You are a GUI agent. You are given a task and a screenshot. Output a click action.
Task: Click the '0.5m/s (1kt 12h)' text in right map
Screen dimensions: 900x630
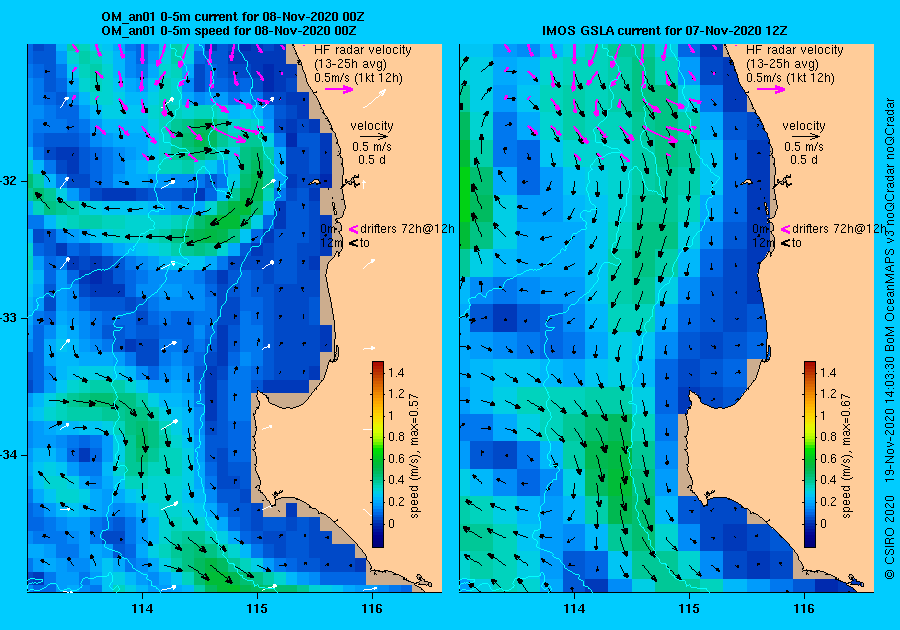tap(790, 78)
